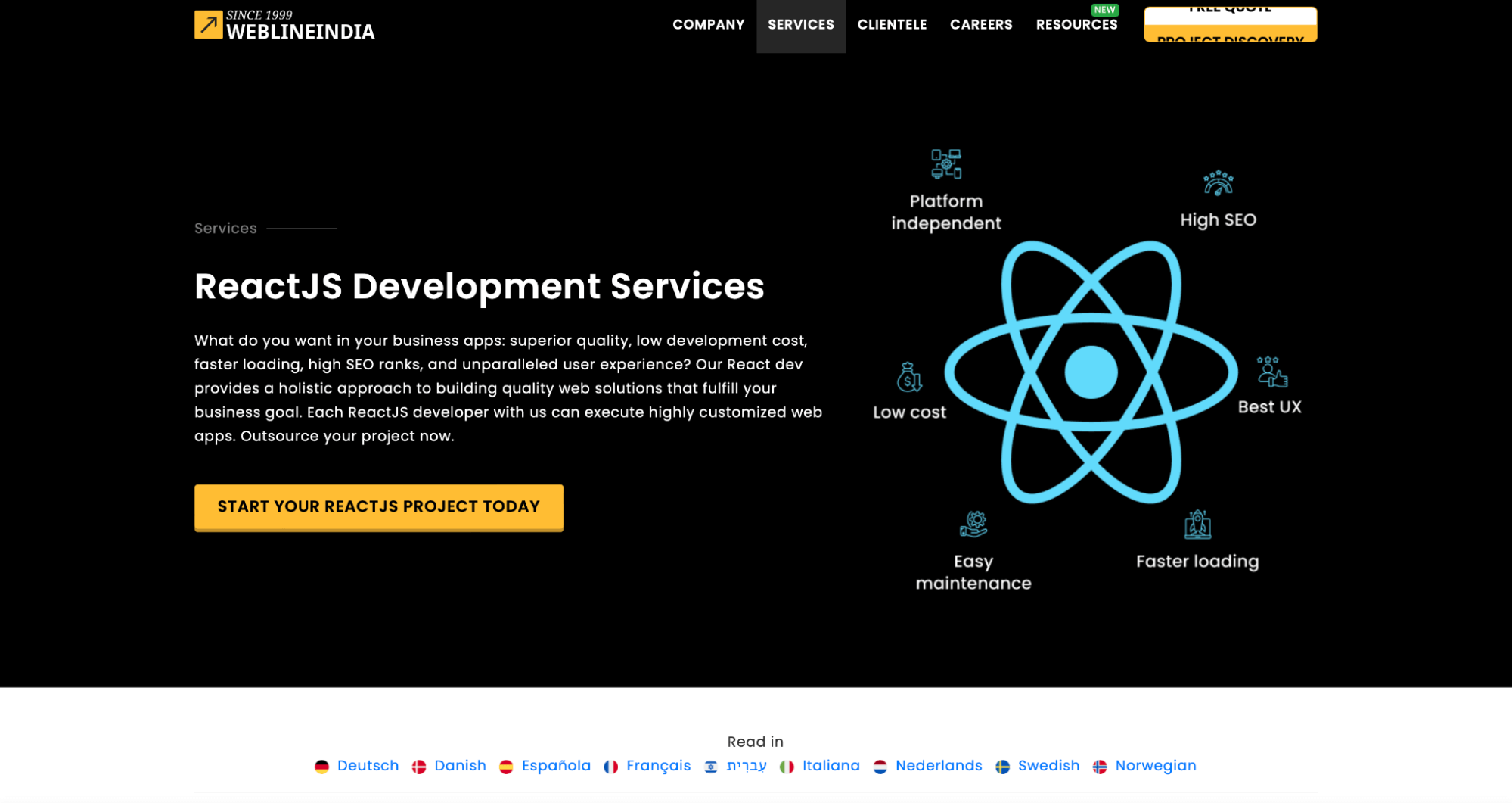Open the SERVICES menu

800,24
